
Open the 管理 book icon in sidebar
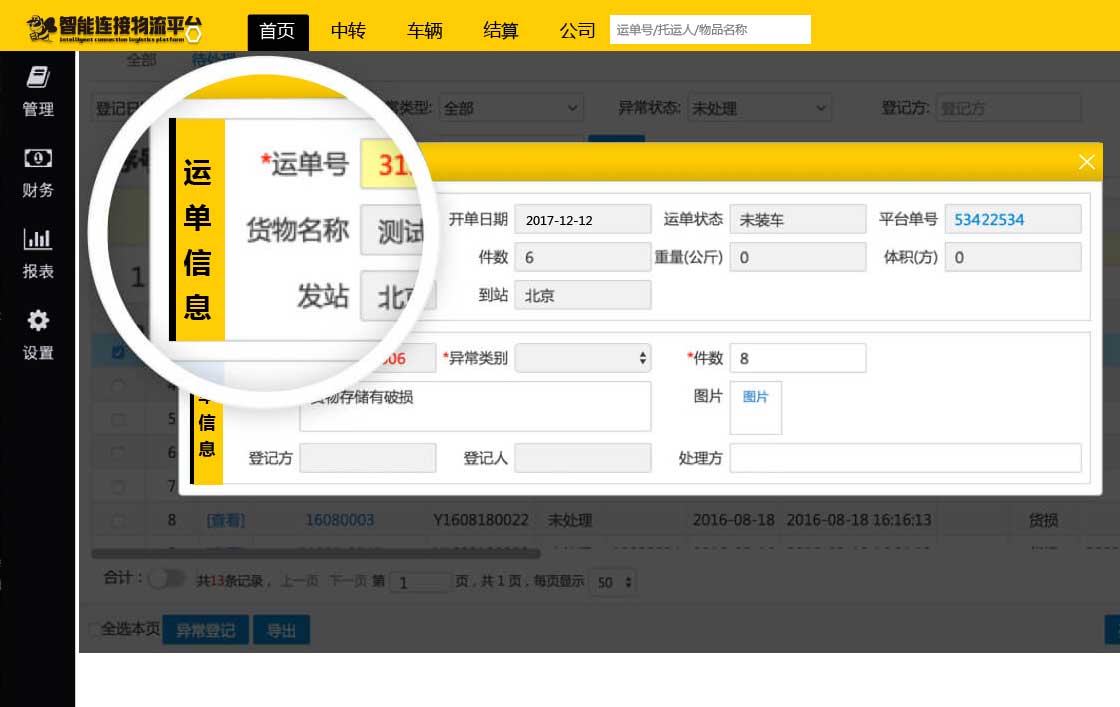click(38, 78)
